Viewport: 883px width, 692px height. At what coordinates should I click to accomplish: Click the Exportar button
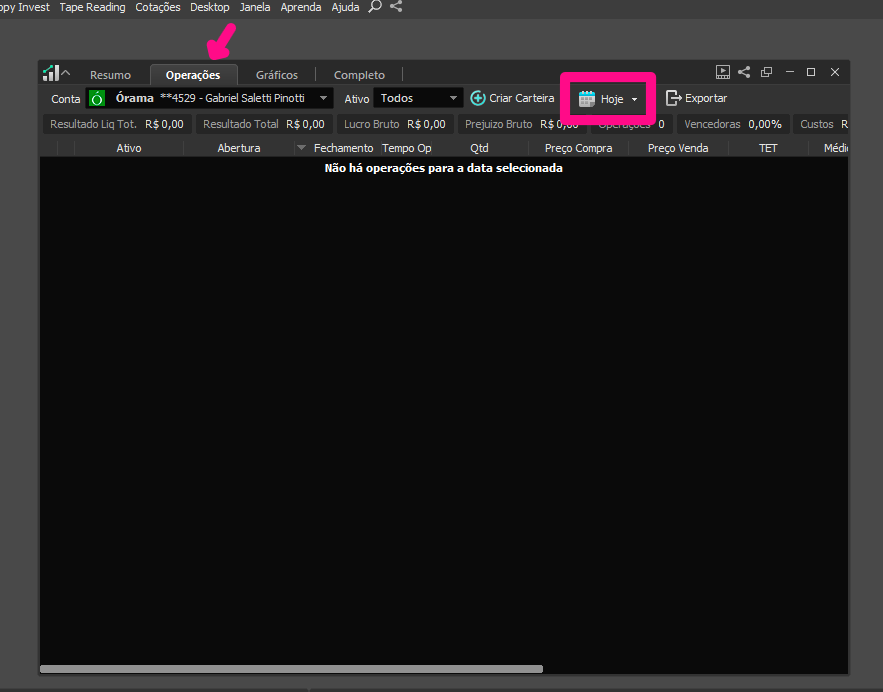(x=696, y=98)
